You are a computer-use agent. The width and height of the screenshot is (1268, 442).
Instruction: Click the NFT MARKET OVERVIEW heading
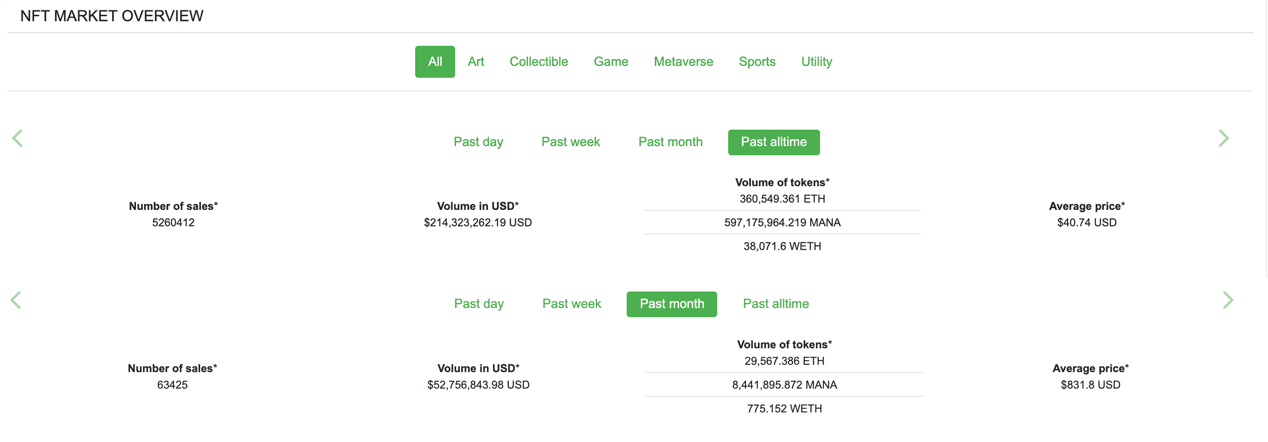coord(112,16)
